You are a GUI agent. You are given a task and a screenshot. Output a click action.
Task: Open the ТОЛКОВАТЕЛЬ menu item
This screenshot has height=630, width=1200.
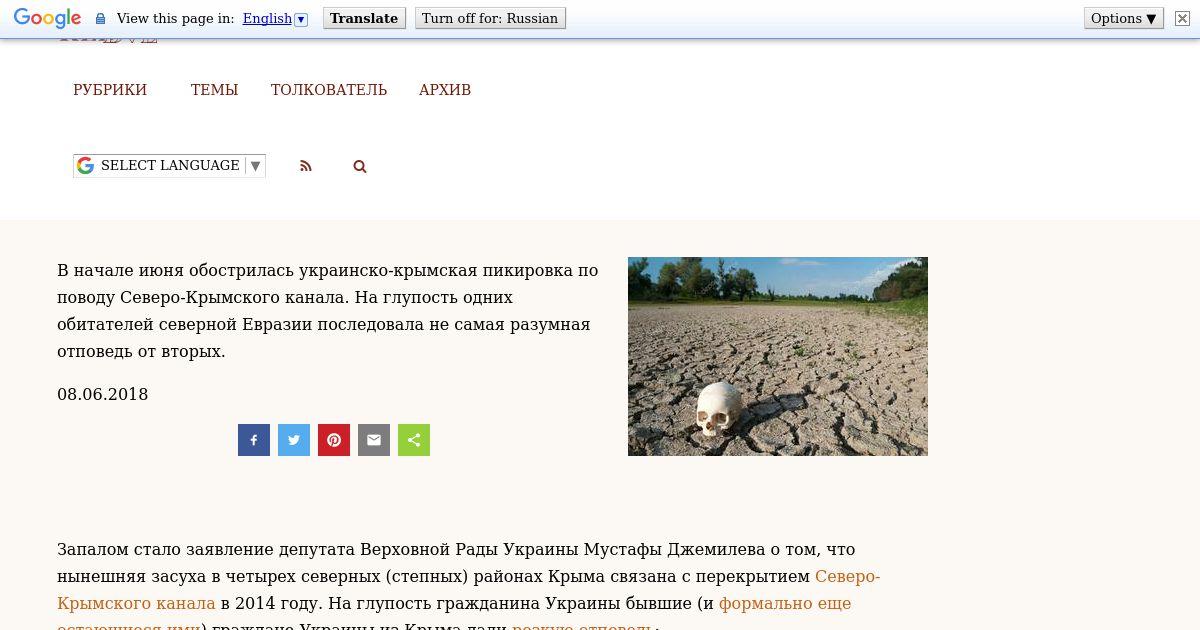[329, 90]
